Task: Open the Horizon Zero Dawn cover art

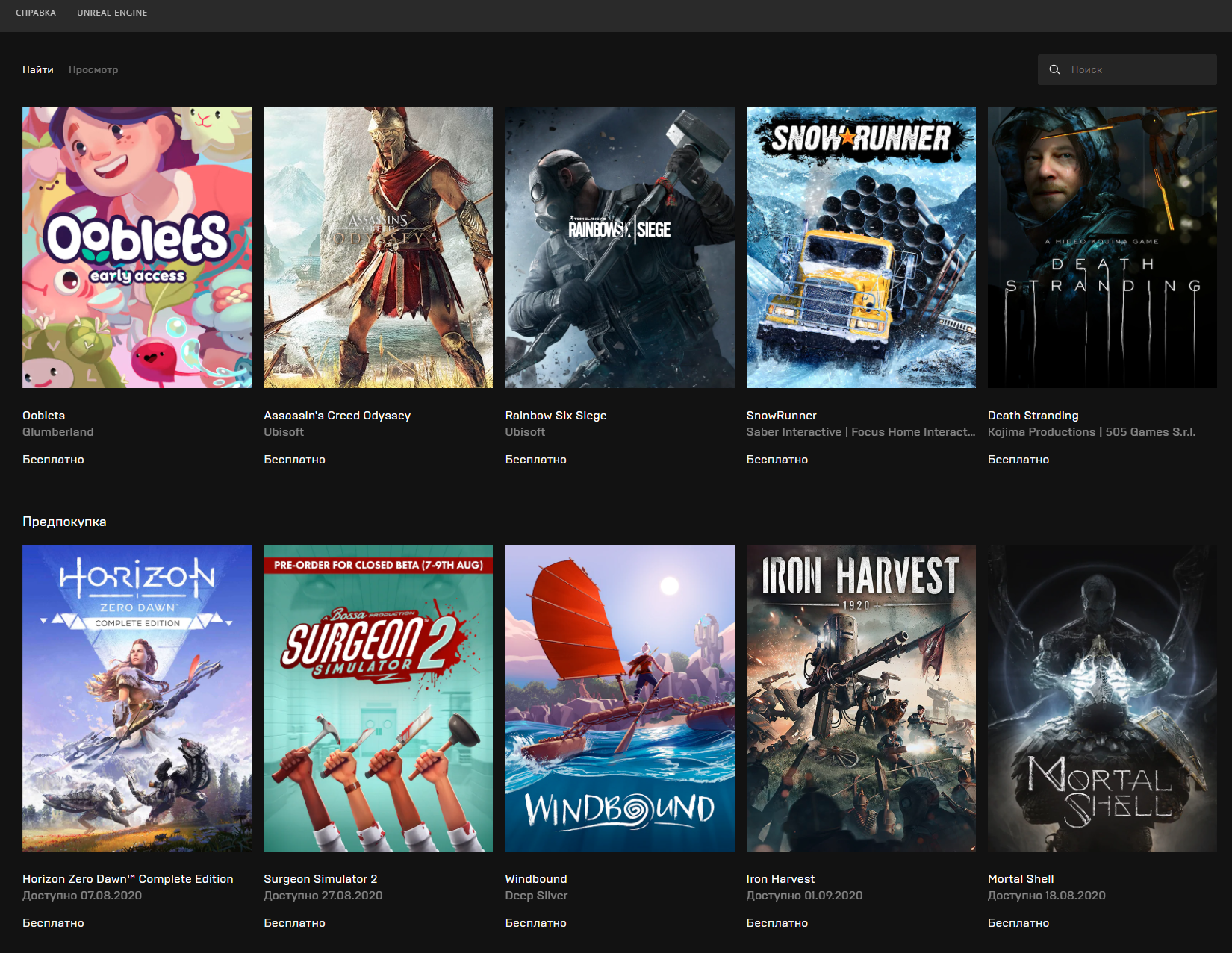Action: pyautogui.click(x=137, y=698)
